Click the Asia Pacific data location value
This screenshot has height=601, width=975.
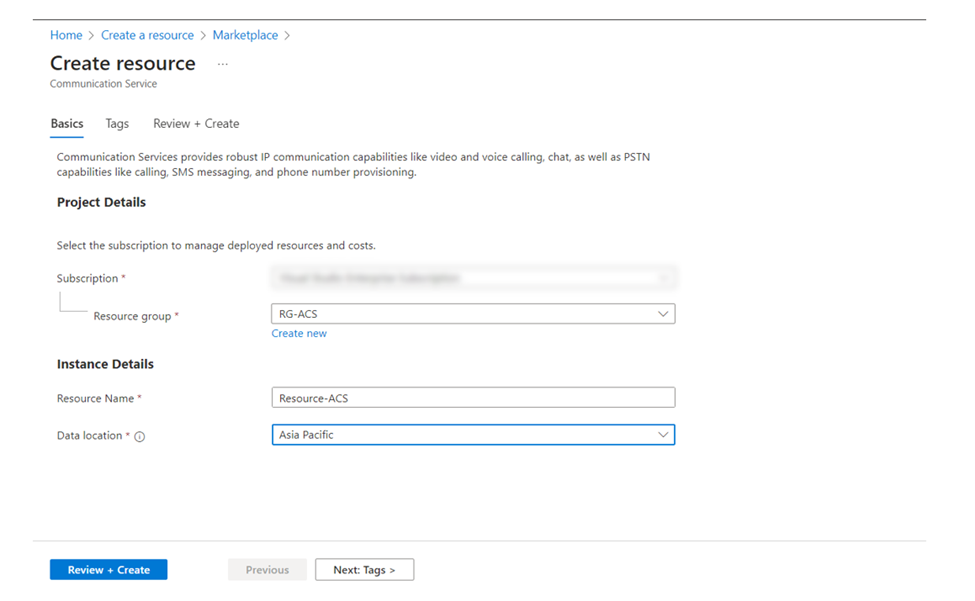click(x=306, y=434)
